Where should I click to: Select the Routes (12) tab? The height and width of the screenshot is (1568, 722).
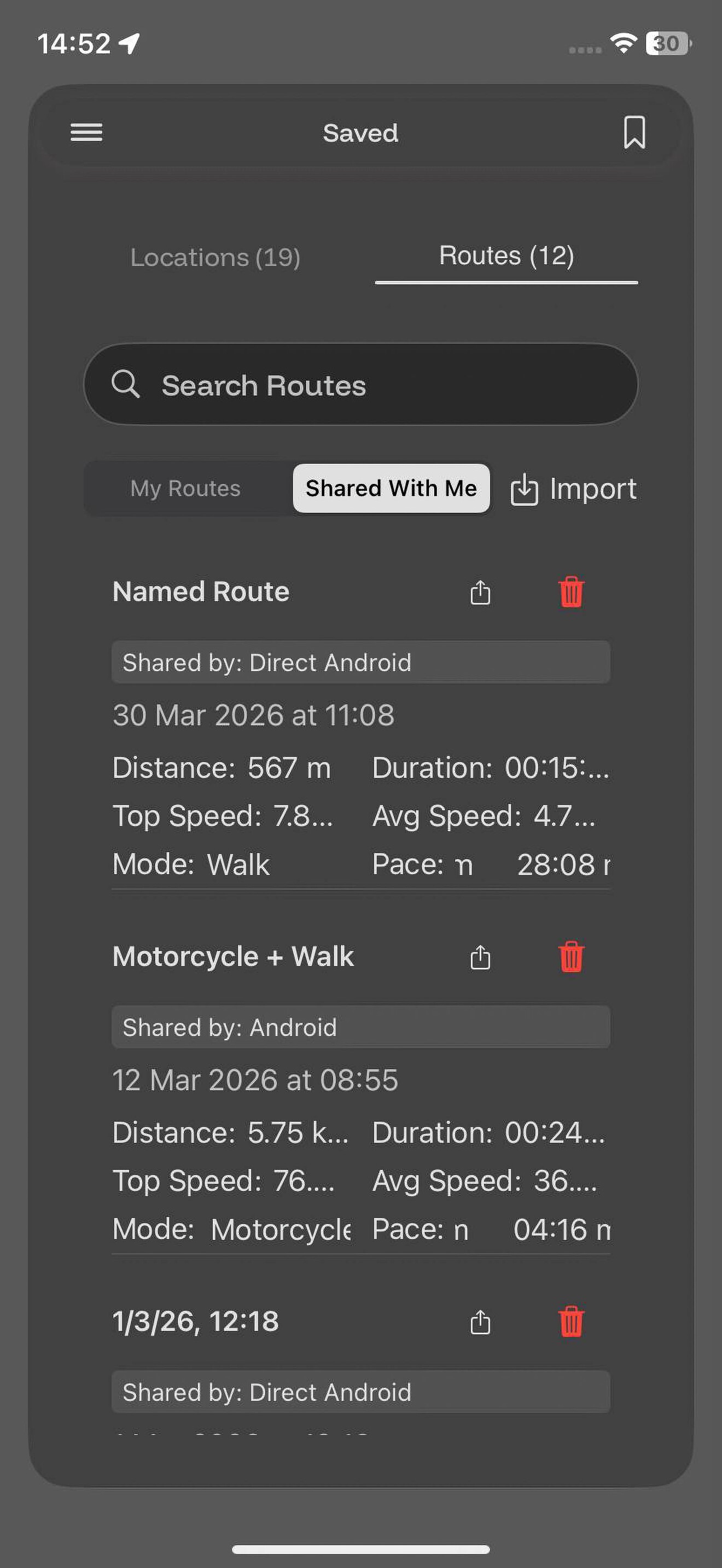pyautogui.click(x=506, y=256)
